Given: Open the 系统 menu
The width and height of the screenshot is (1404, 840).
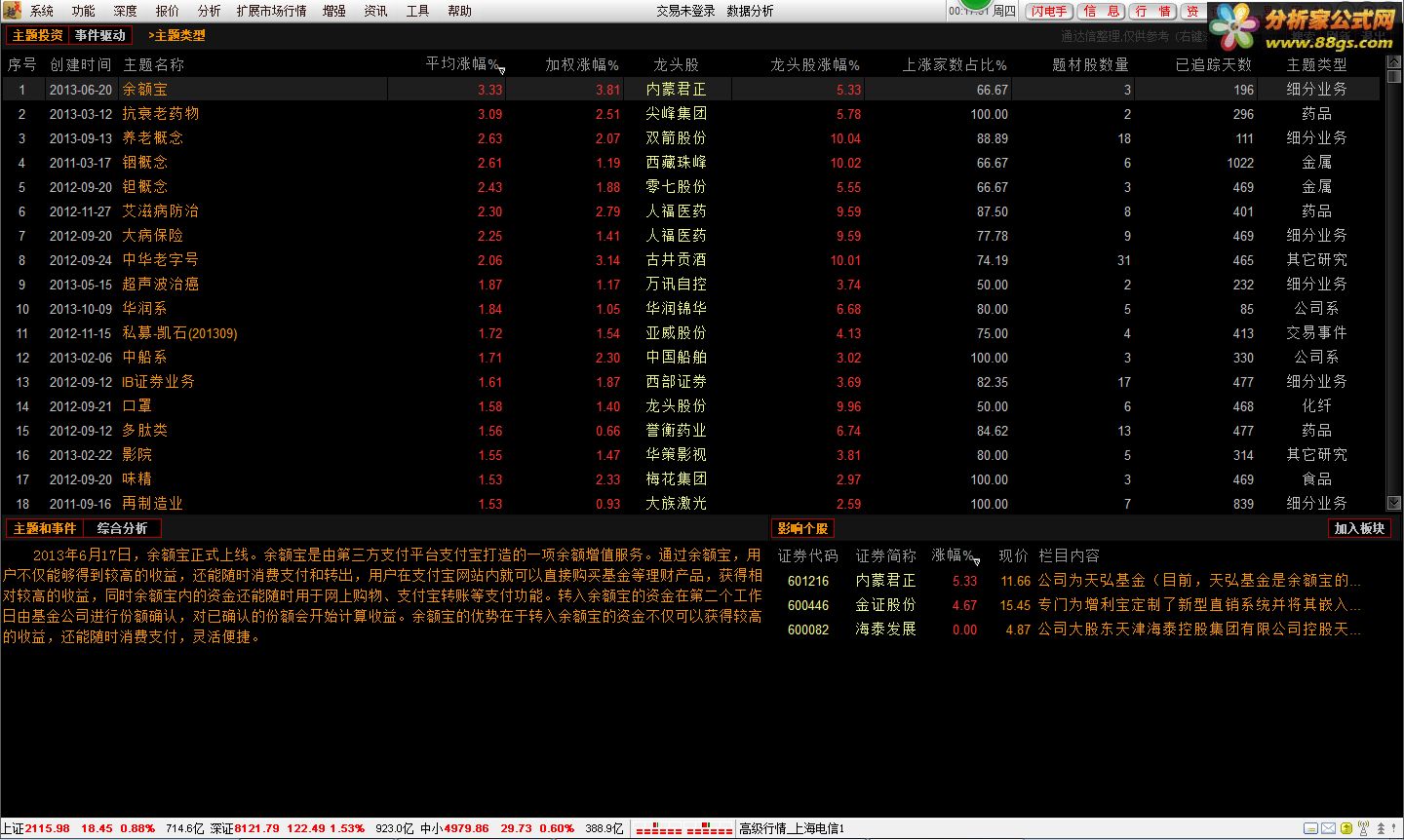Looking at the screenshot, I should (x=42, y=11).
